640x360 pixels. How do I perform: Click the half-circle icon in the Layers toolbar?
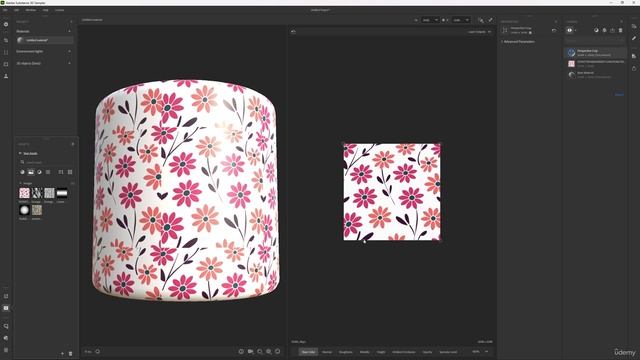click(596, 30)
